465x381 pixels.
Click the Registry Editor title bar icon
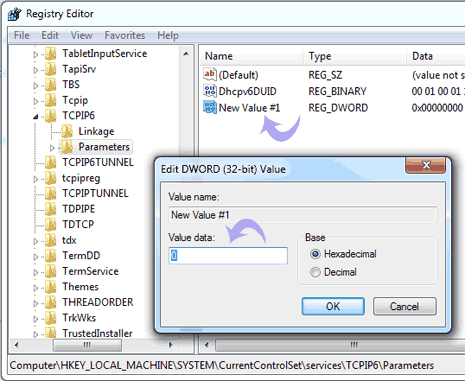pyautogui.click(x=14, y=14)
